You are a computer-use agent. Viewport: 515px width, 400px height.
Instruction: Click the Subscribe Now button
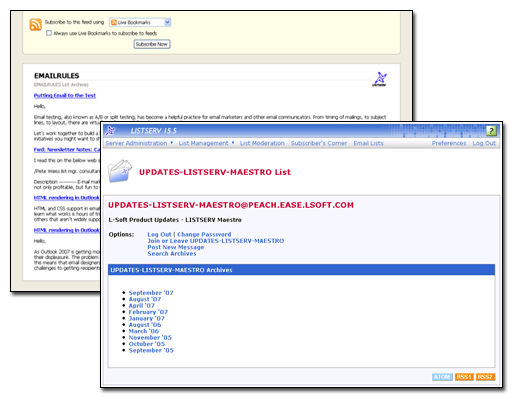pos(152,44)
